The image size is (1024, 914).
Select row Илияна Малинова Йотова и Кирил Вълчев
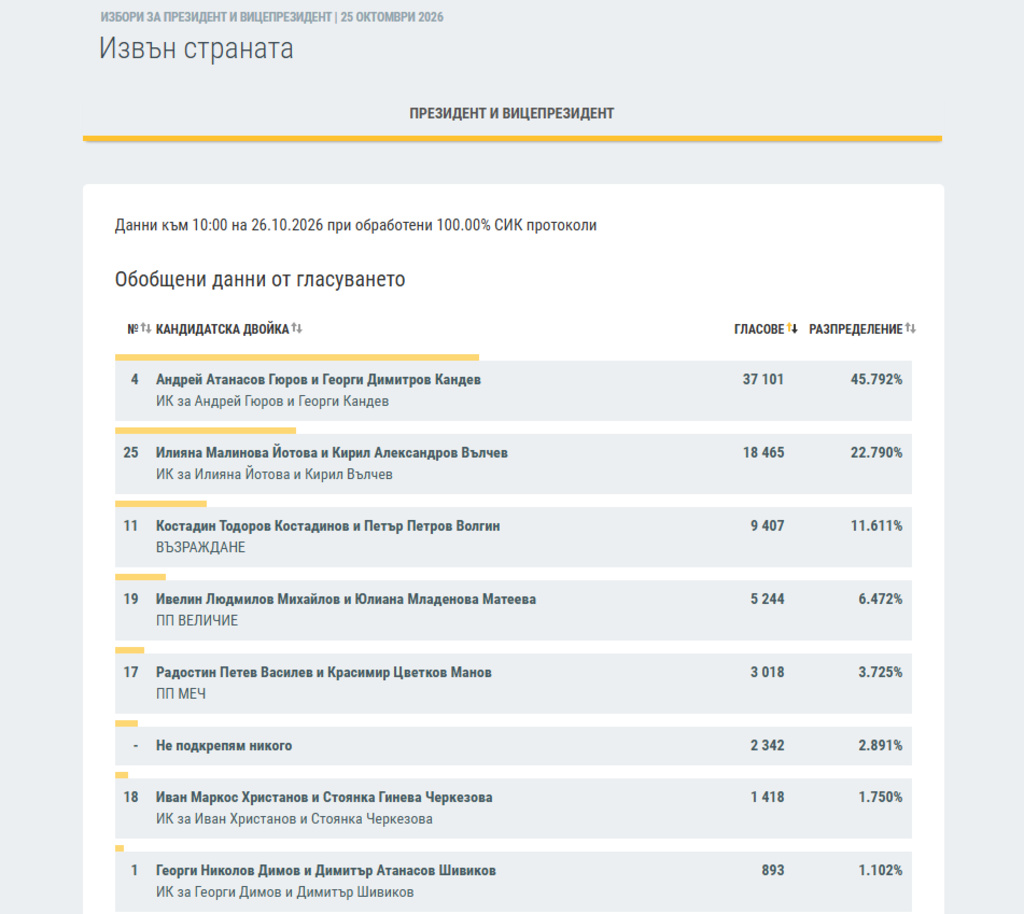coord(513,464)
